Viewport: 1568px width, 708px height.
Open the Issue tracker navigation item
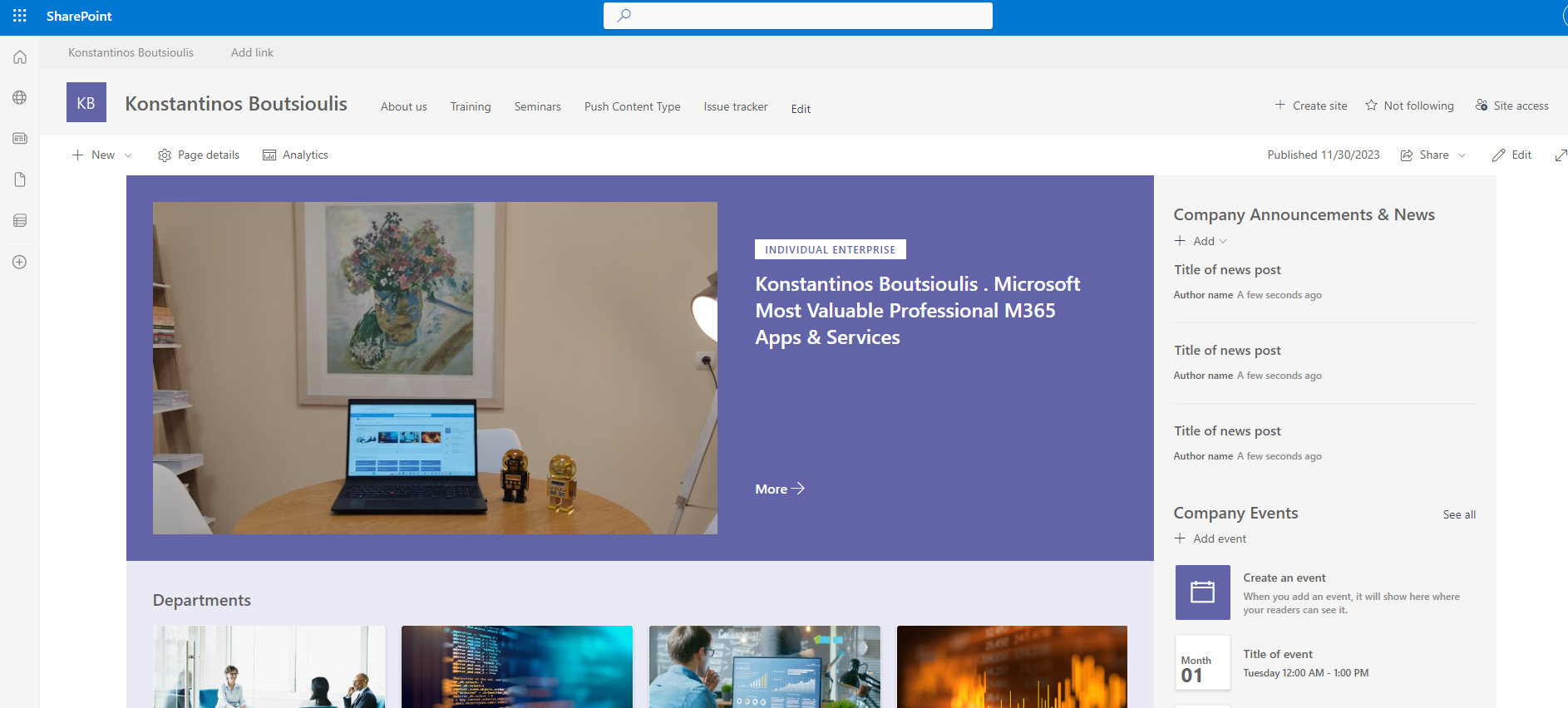tap(736, 106)
